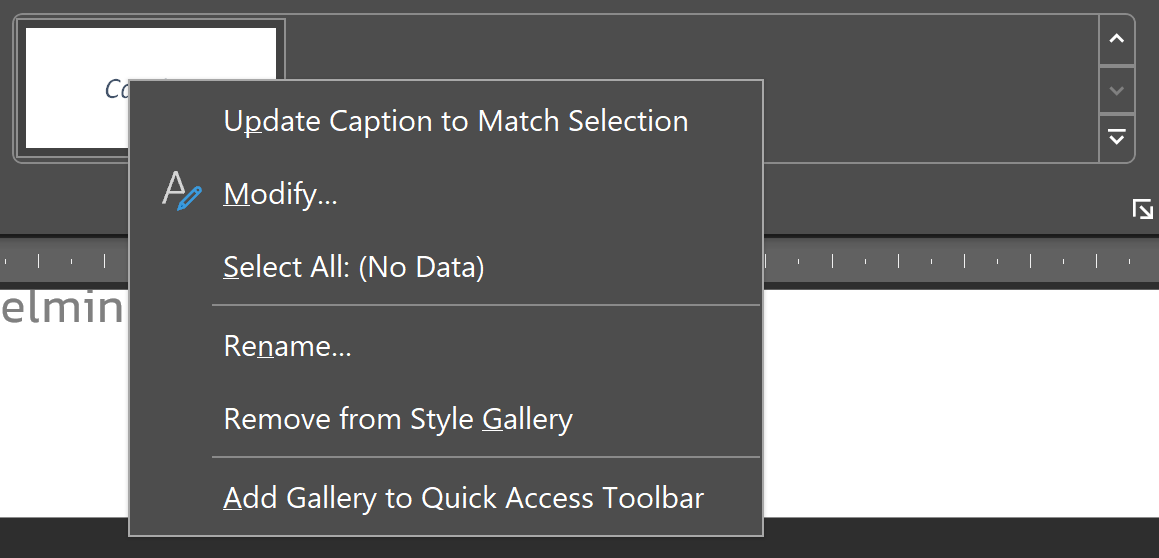Click the styles gallery row-down arrow
The image size is (1159, 558).
click(1116, 90)
